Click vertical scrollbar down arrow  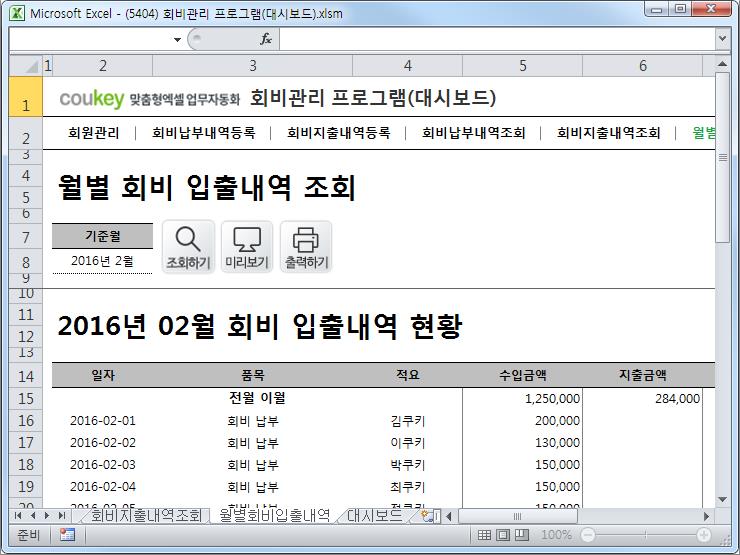pos(722,499)
